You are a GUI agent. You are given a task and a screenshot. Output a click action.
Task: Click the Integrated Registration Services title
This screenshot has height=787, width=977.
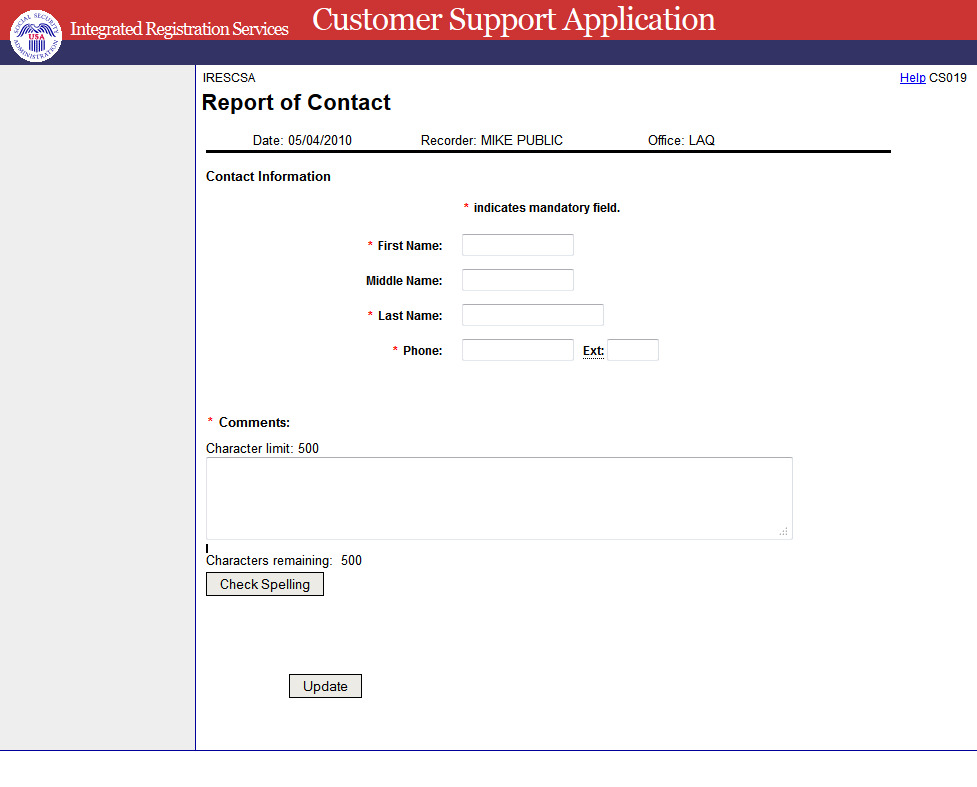point(179,29)
